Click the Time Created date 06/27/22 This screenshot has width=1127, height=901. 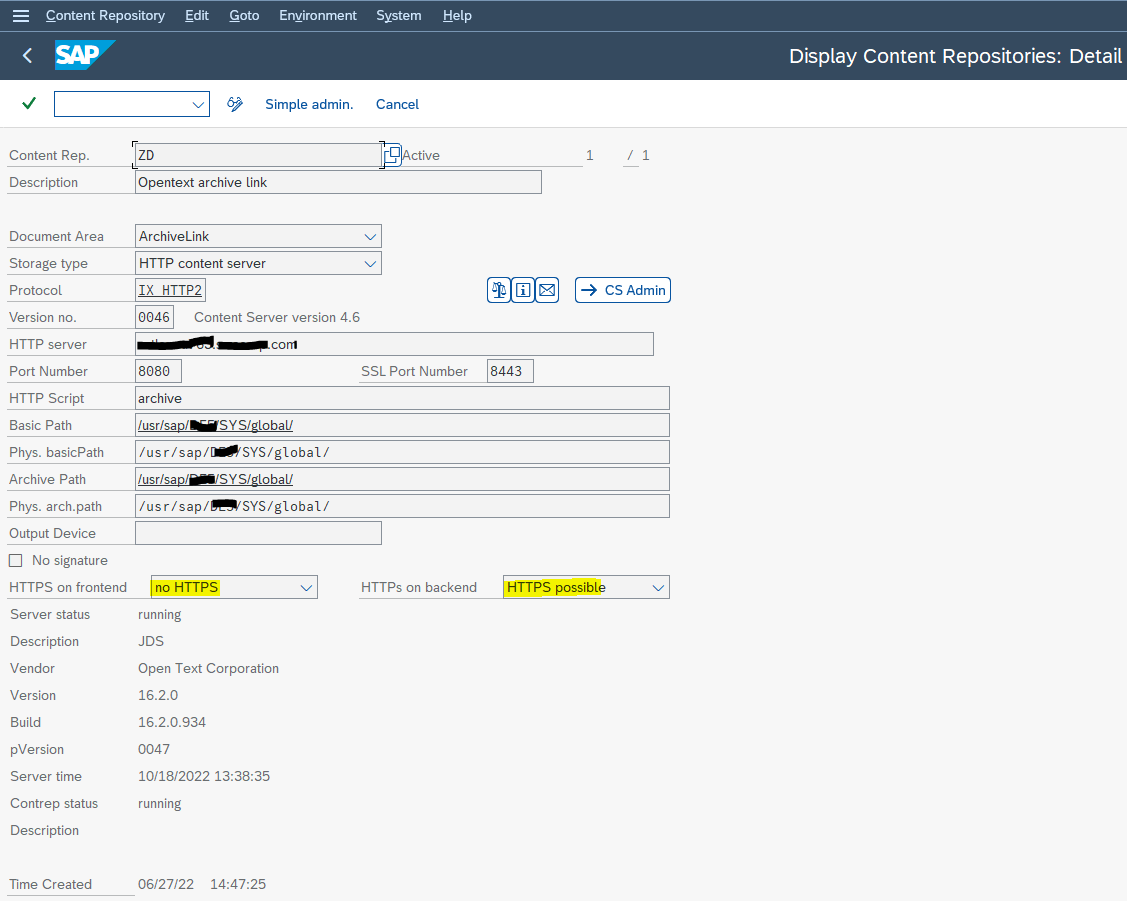tap(166, 884)
